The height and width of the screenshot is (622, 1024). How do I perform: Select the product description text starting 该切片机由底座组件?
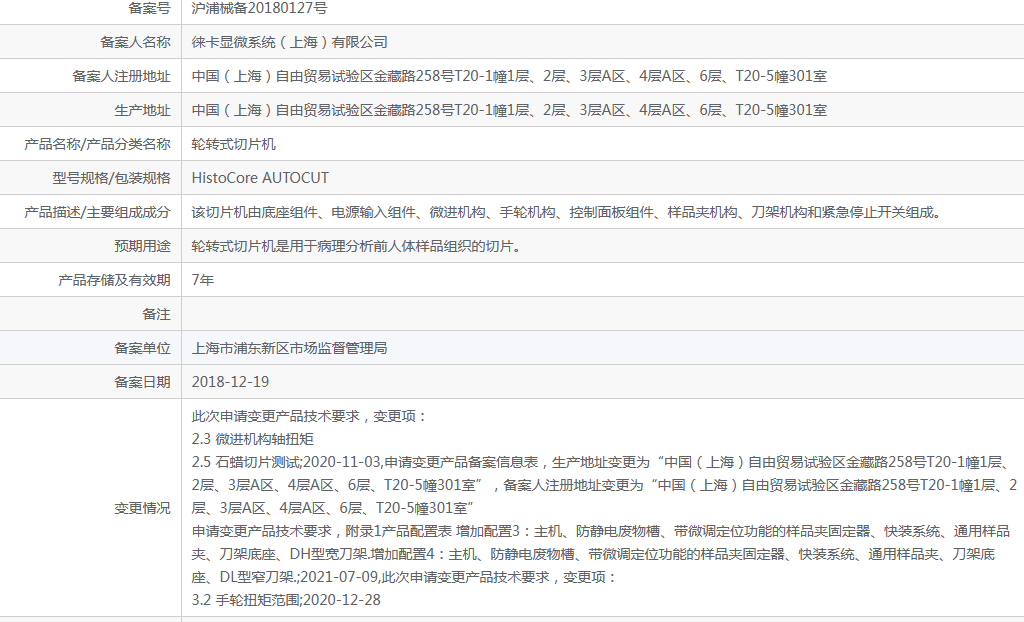click(567, 212)
